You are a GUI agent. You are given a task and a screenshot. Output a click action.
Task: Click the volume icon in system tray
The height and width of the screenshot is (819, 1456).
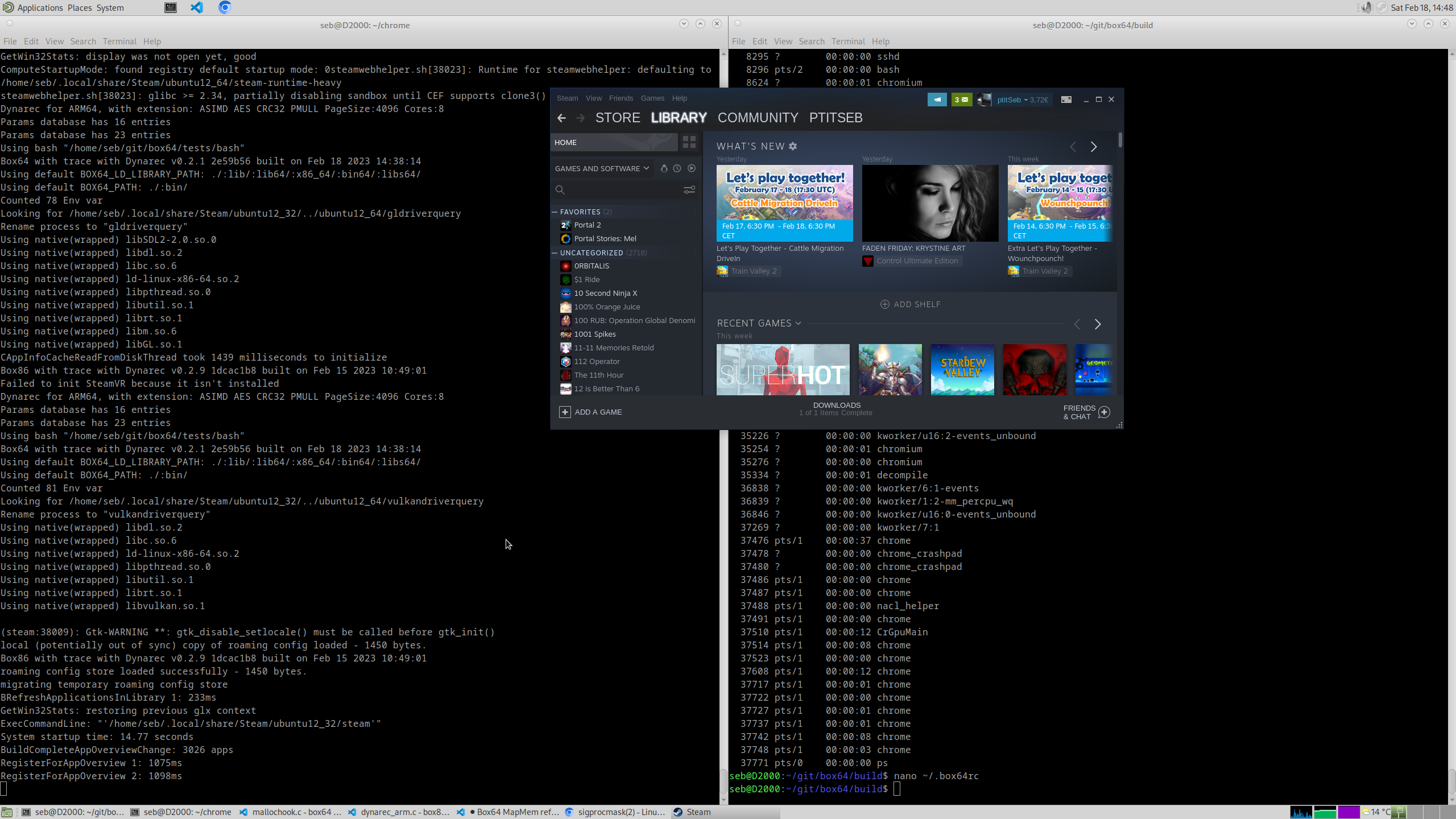pyautogui.click(x=1366, y=7)
